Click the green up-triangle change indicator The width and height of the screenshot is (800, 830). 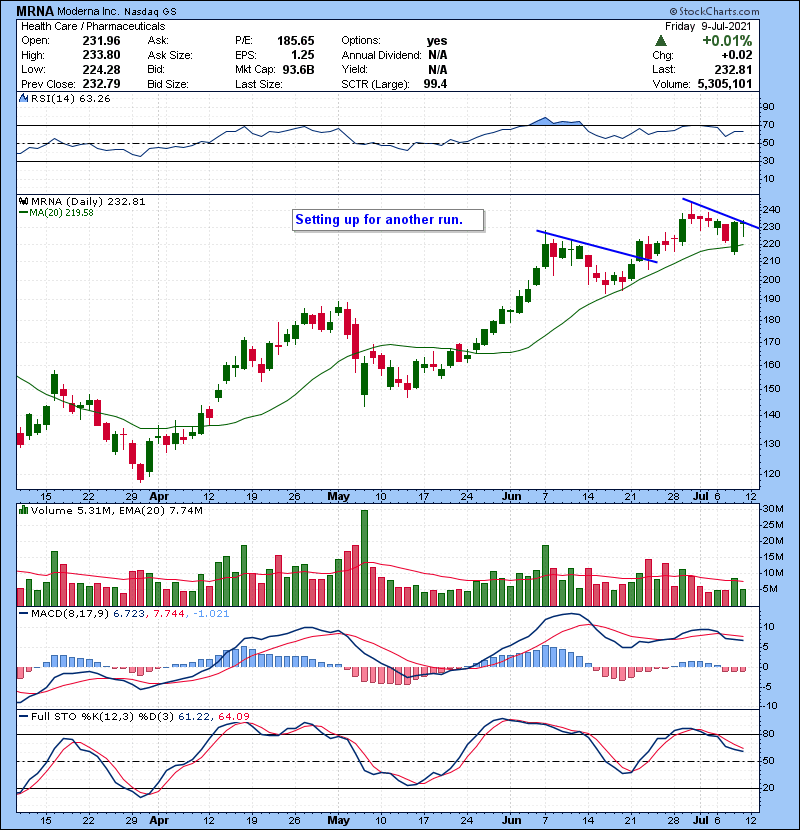pyautogui.click(x=660, y=41)
